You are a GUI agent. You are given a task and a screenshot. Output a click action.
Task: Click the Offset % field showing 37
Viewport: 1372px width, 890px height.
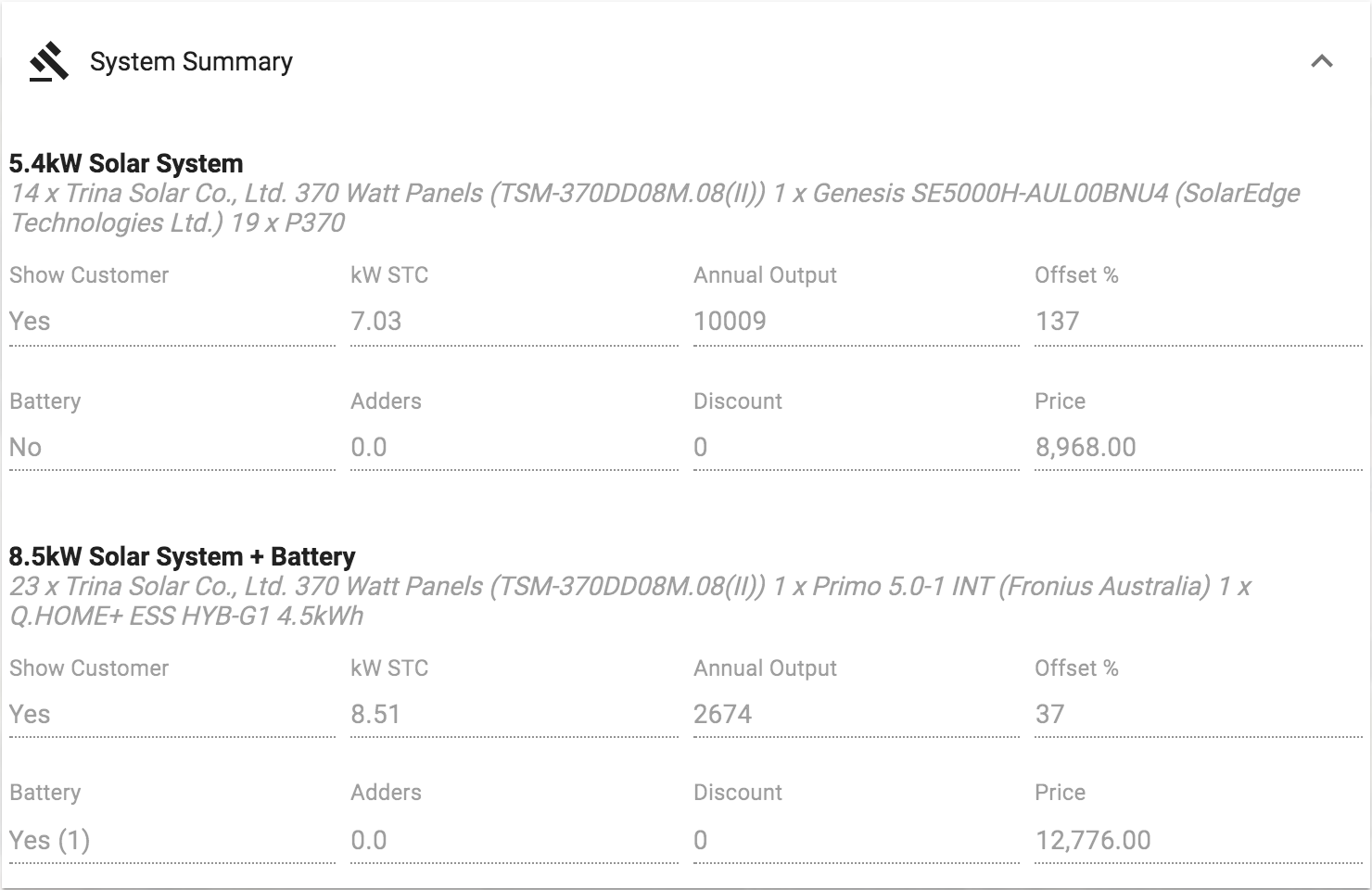tap(1199, 714)
